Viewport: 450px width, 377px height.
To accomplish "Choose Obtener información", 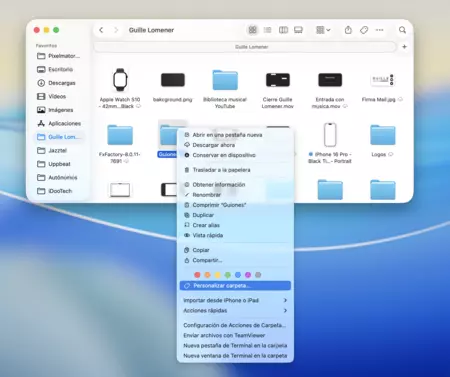I will [235, 185].
